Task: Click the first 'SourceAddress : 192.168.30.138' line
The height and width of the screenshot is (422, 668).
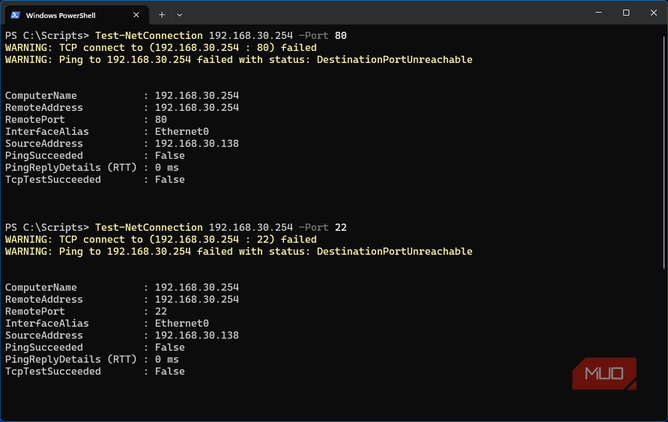Action: click(122, 144)
